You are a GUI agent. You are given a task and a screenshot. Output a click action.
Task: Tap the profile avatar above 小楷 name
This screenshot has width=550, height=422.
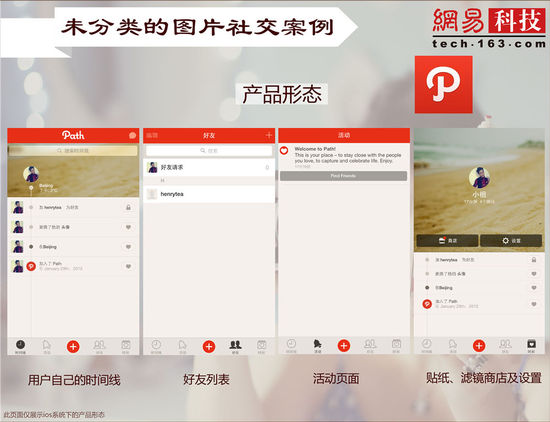pos(479,177)
